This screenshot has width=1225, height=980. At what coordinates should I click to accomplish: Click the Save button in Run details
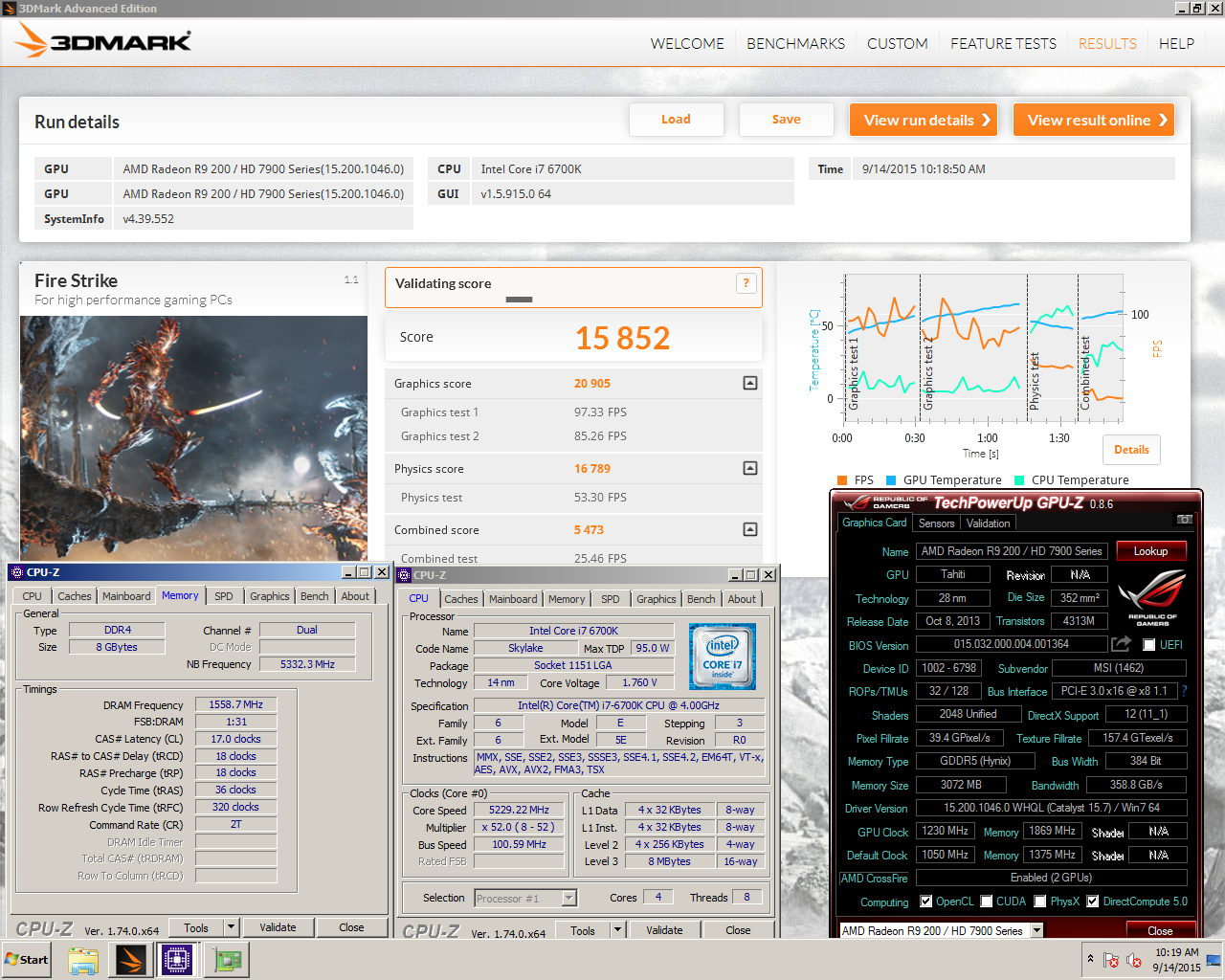[x=787, y=120]
